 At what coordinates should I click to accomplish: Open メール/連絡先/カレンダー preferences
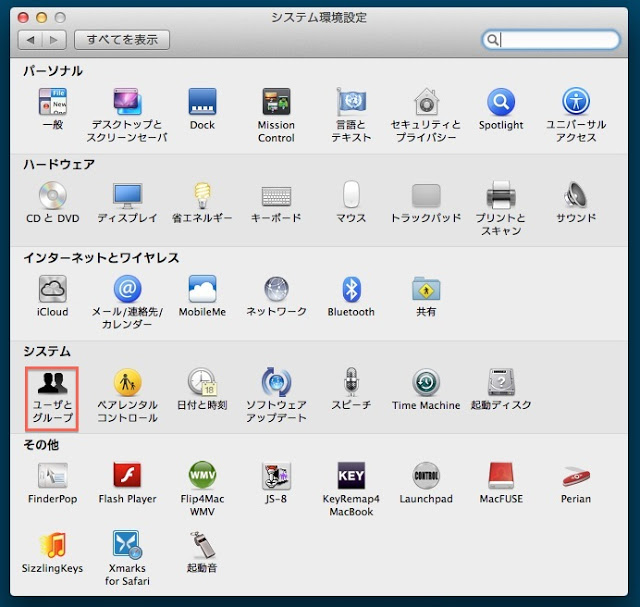[127, 302]
